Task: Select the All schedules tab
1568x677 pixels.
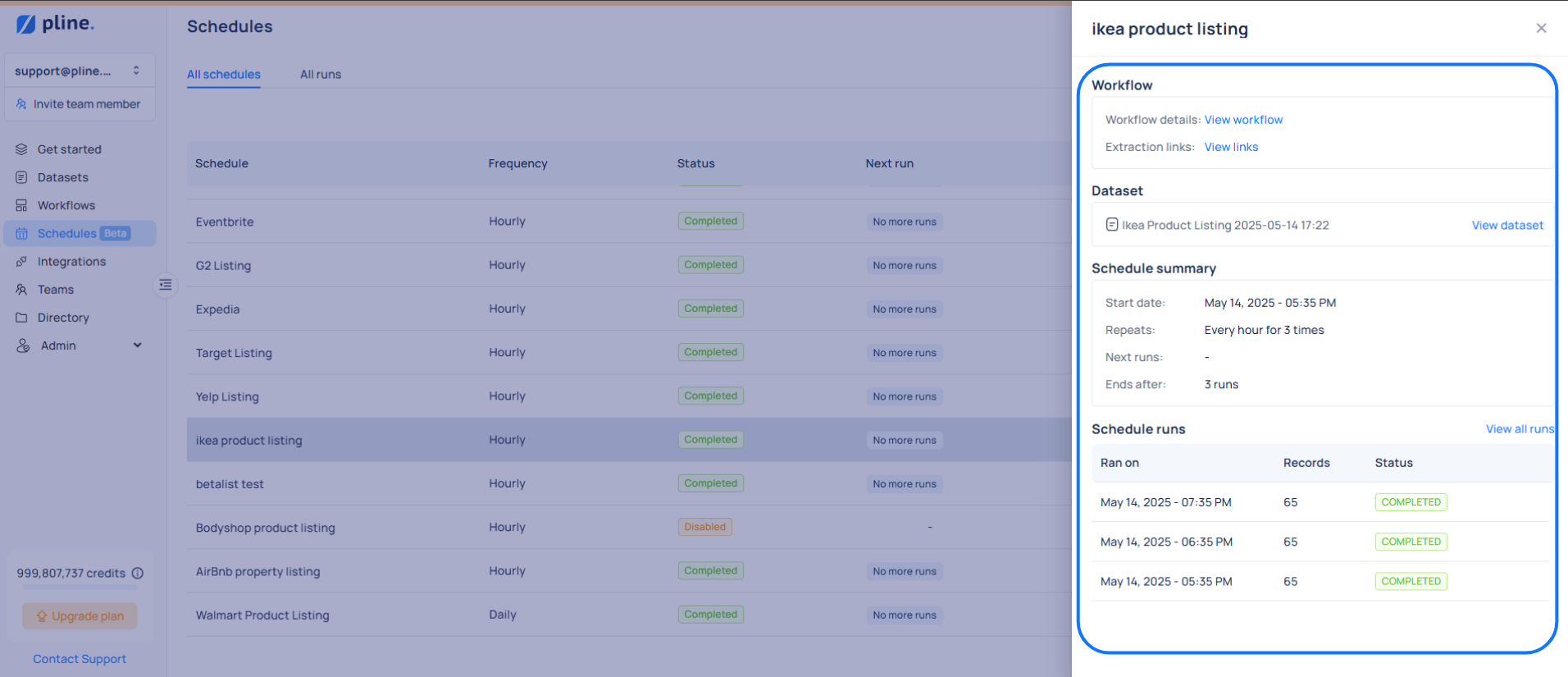Action: coord(223,75)
